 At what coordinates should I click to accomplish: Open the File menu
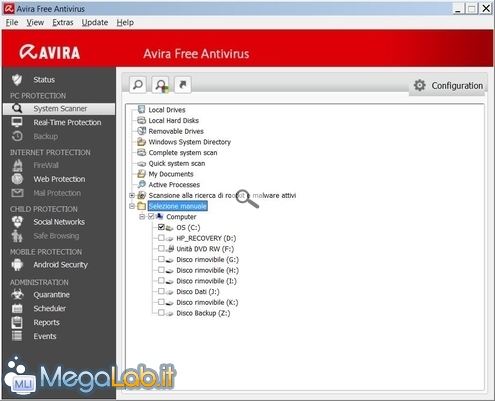(12, 22)
